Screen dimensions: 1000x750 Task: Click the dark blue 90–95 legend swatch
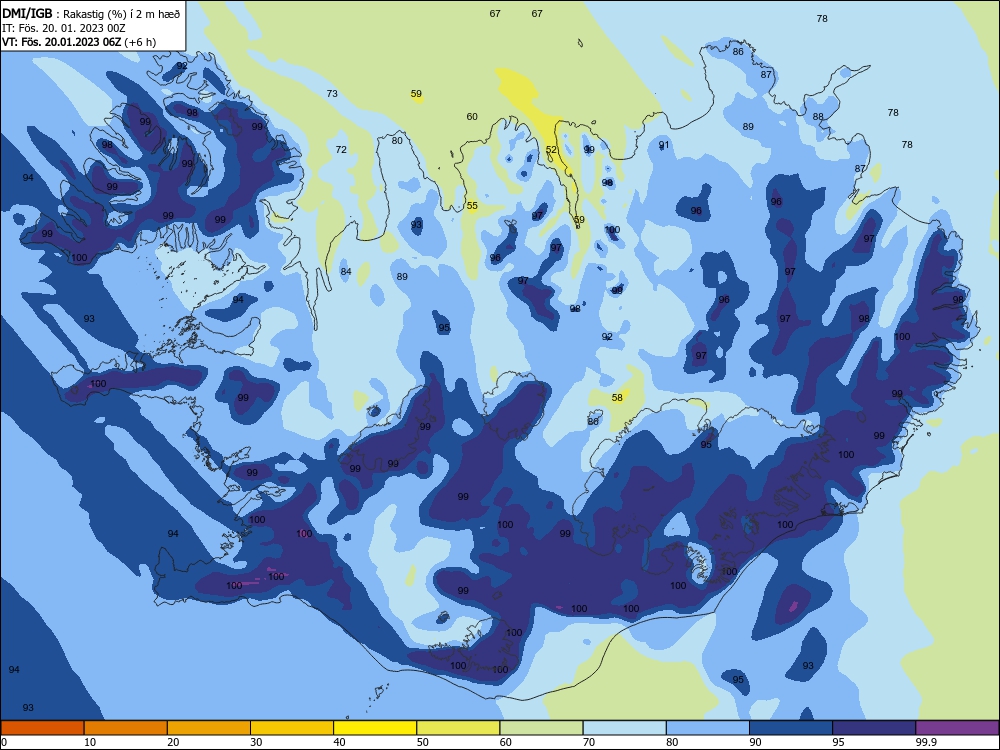point(791,728)
